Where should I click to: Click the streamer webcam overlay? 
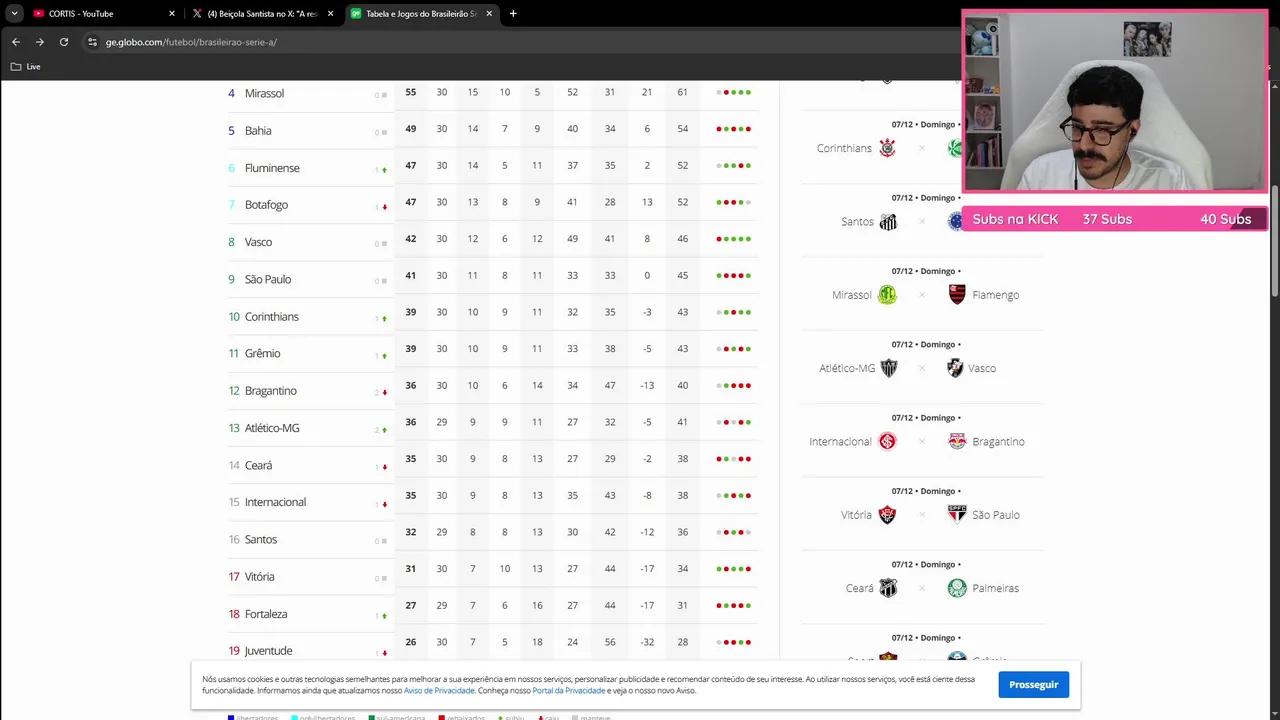click(x=1115, y=102)
